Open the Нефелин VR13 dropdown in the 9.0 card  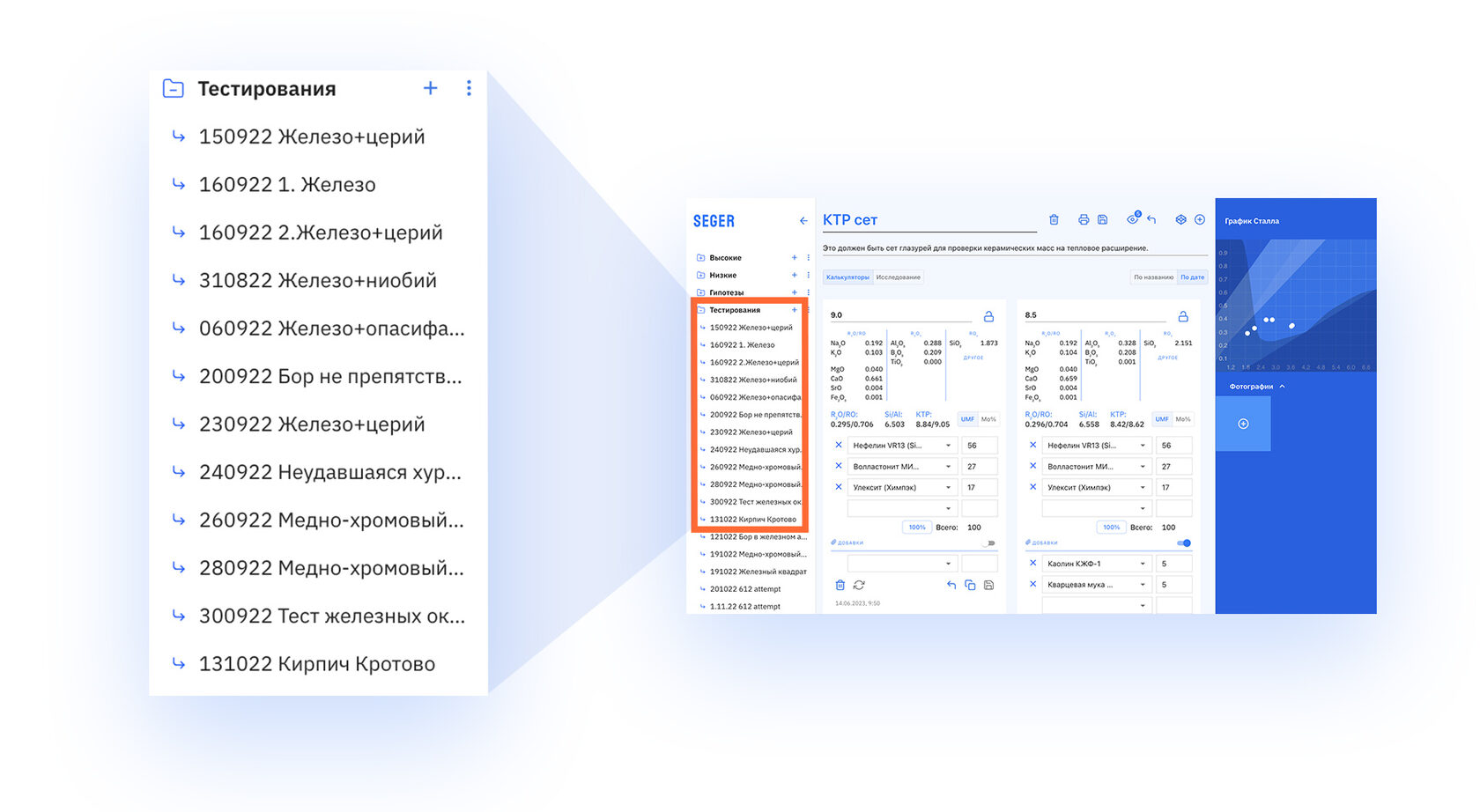pyautogui.click(x=902, y=446)
